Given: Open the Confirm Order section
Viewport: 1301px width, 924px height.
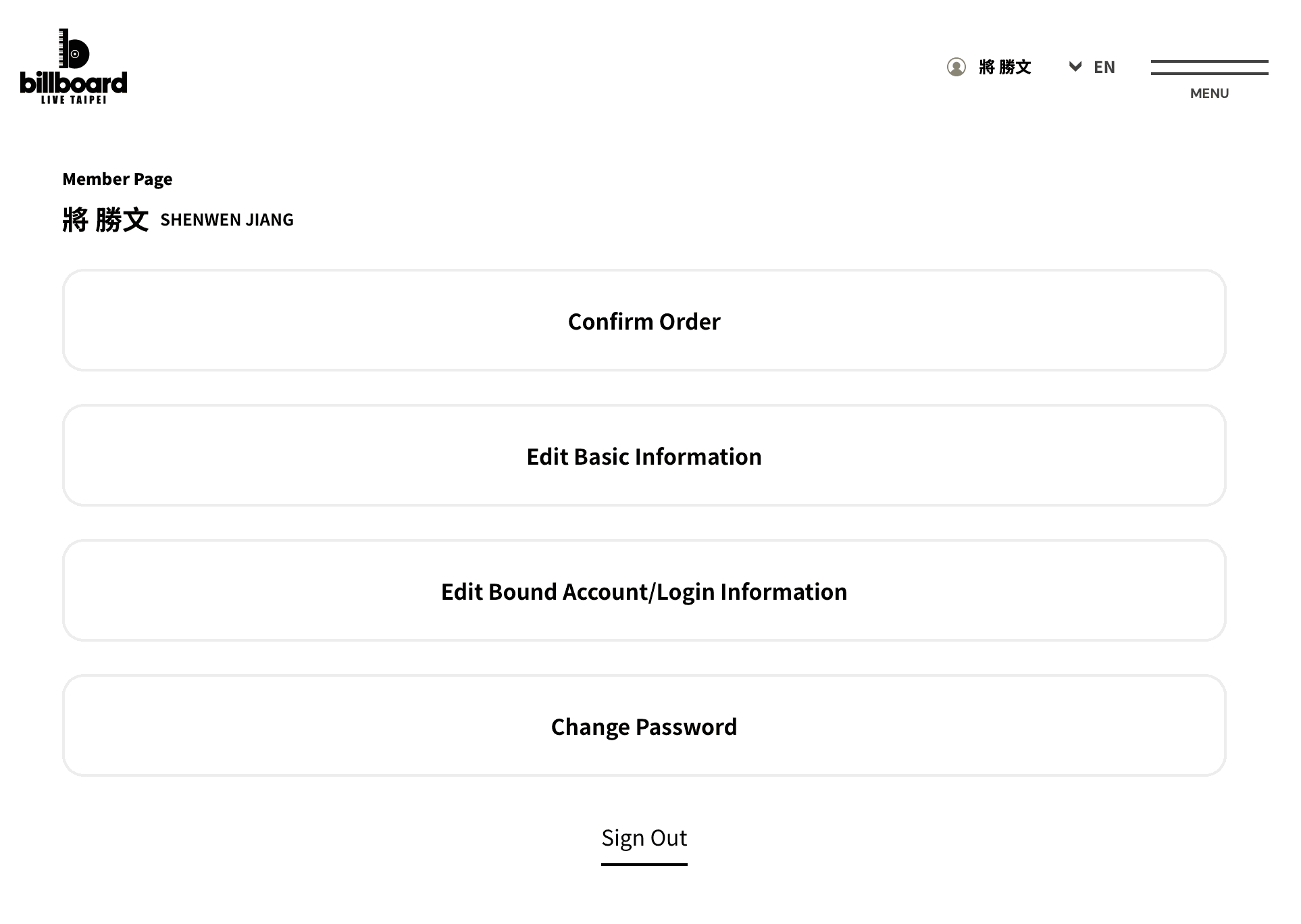Looking at the screenshot, I should [644, 321].
